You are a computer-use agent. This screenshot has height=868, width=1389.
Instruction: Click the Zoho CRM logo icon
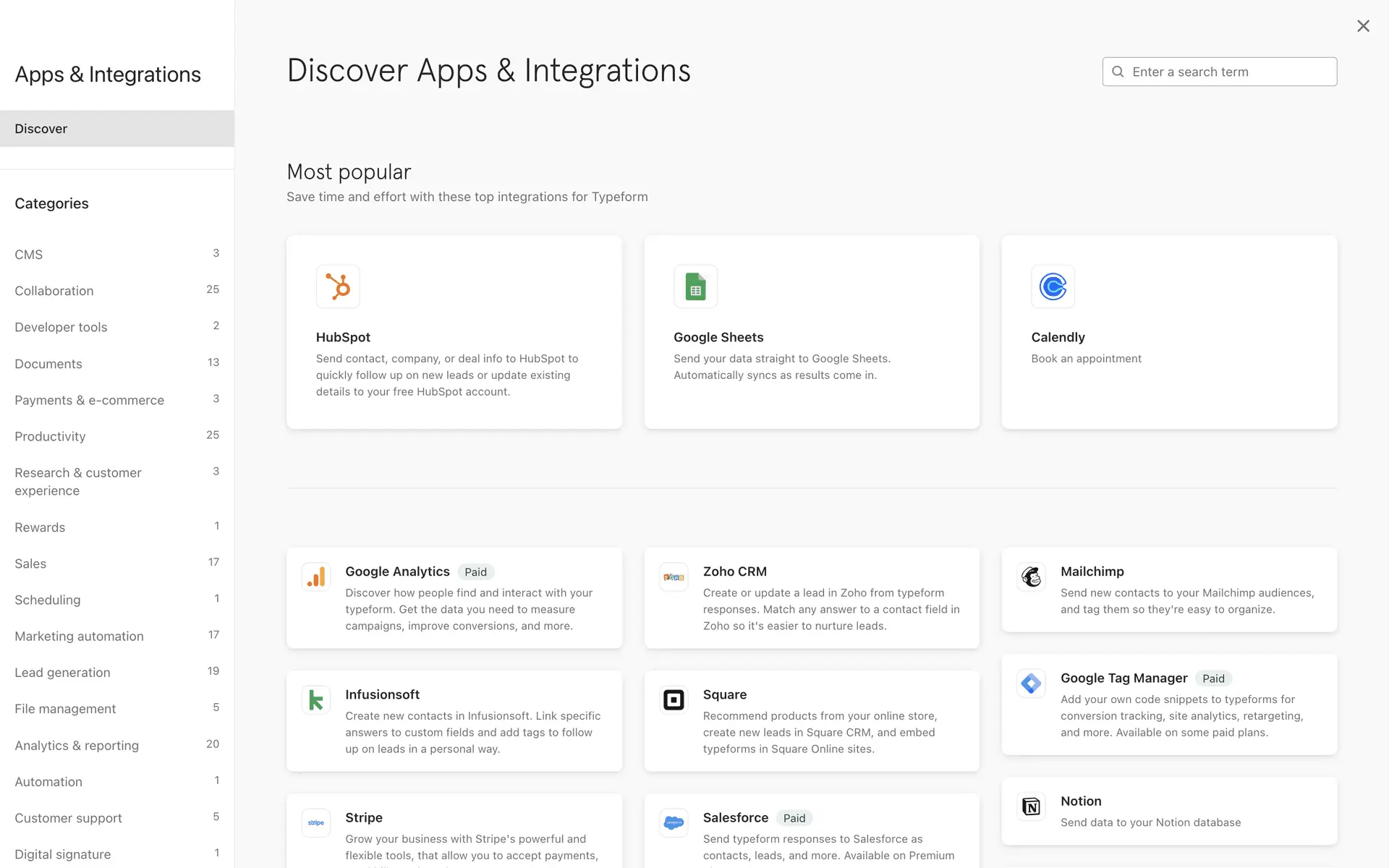tap(674, 577)
